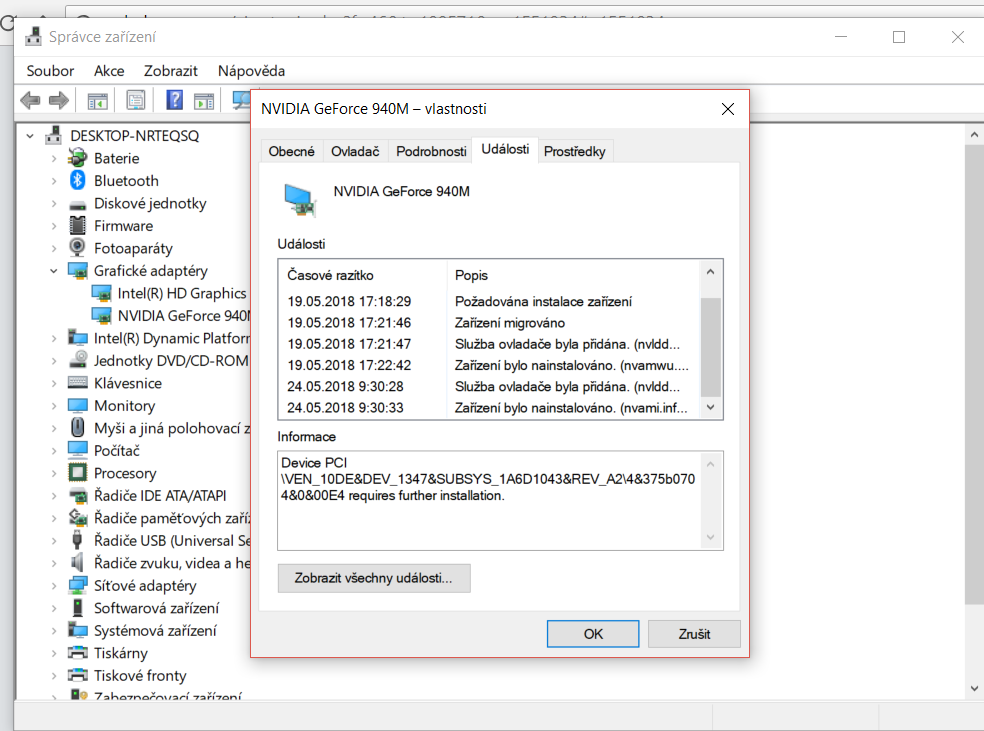The height and width of the screenshot is (731, 984).
Task: Click the Monitory display icon
Action: coord(77,405)
